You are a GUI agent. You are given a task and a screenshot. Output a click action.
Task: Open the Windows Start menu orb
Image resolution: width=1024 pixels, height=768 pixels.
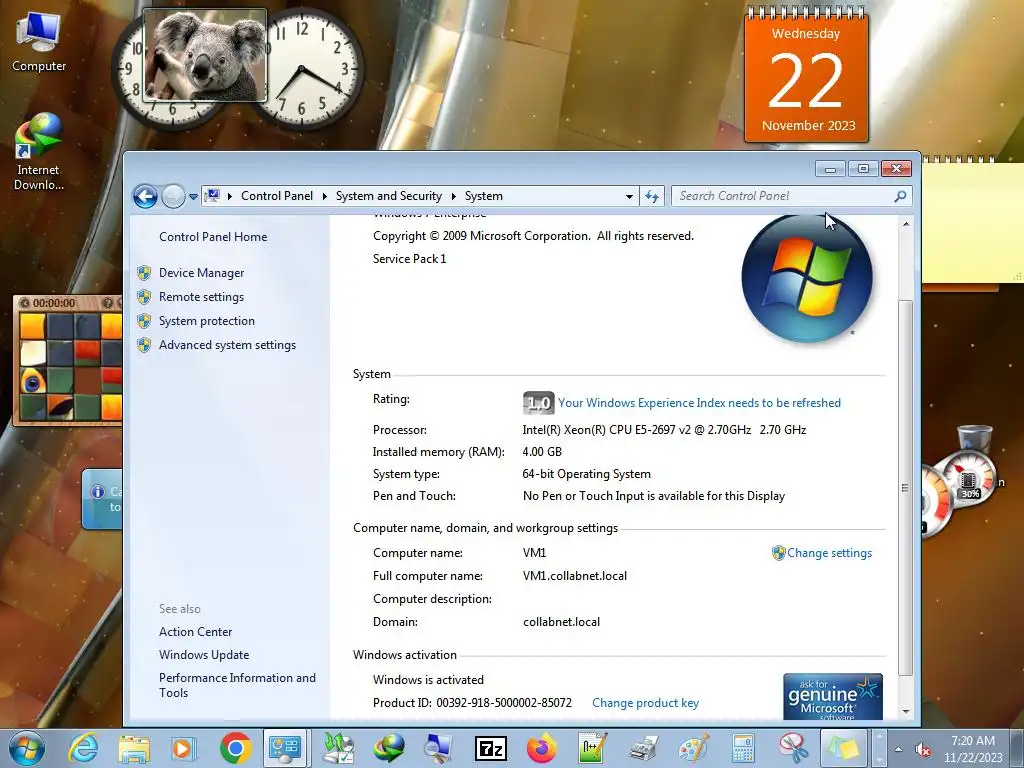coord(27,748)
